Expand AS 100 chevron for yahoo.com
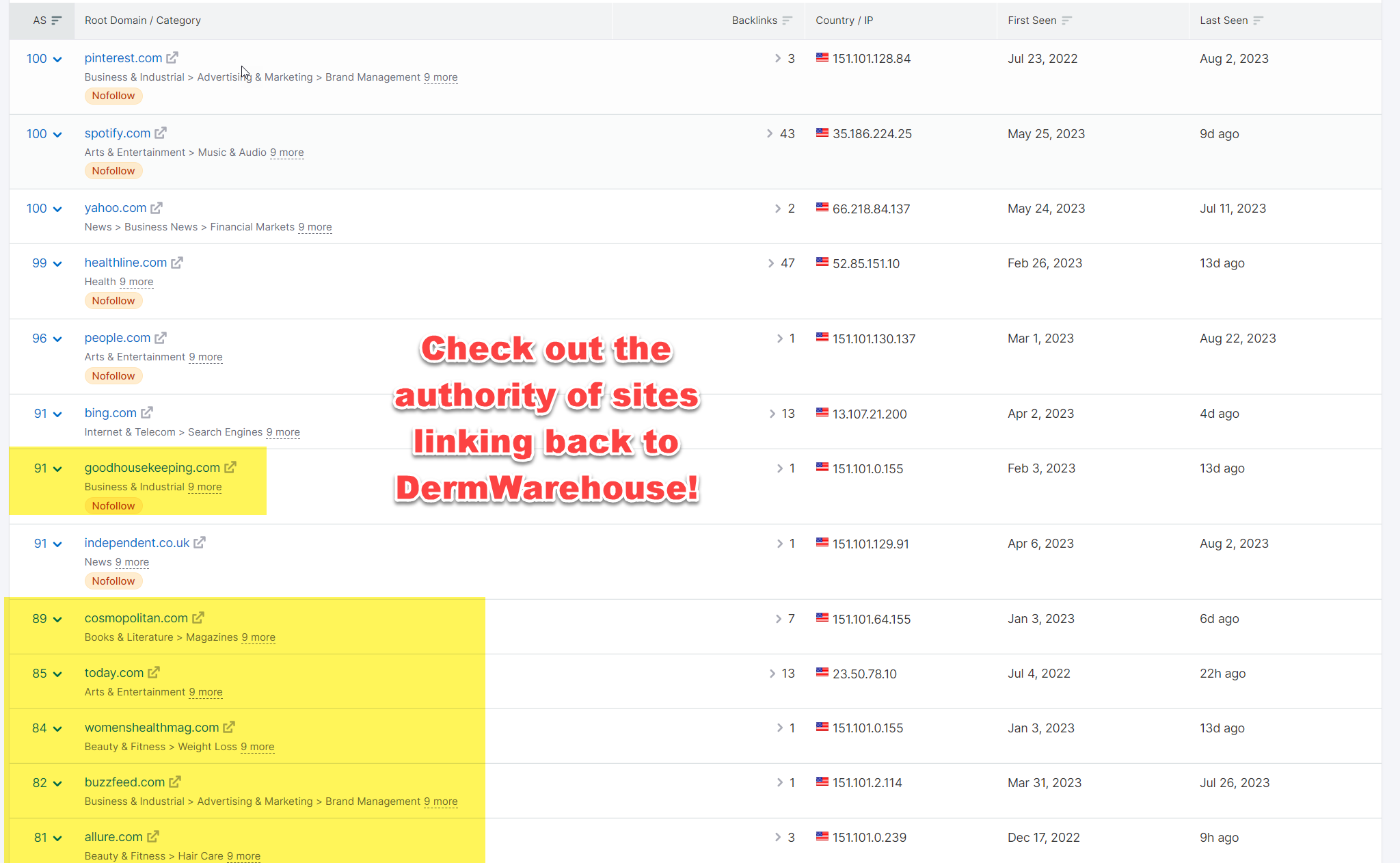The width and height of the screenshot is (1400, 863). pyautogui.click(x=57, y=209)
